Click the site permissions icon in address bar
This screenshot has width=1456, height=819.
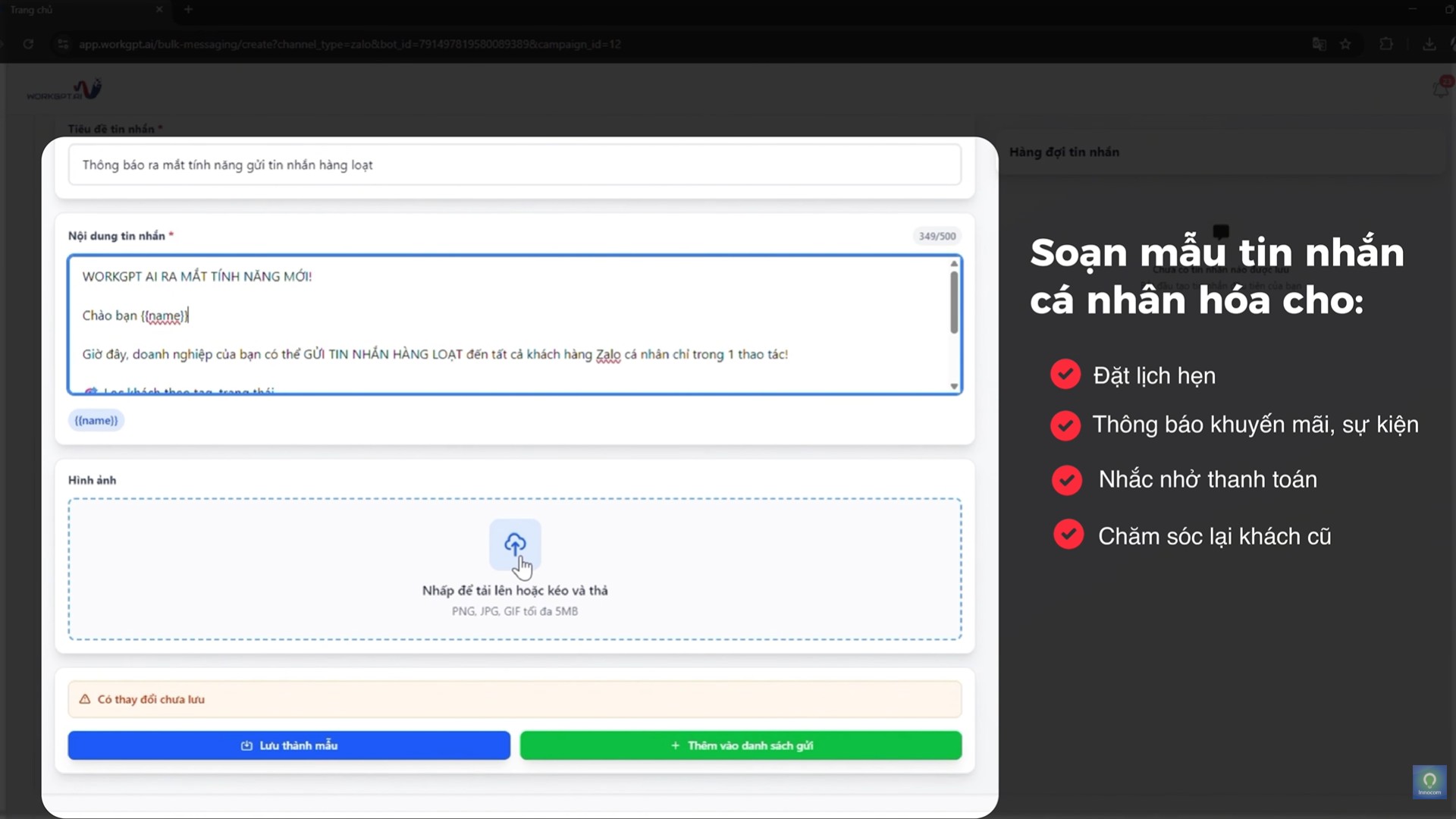[62, 44]
